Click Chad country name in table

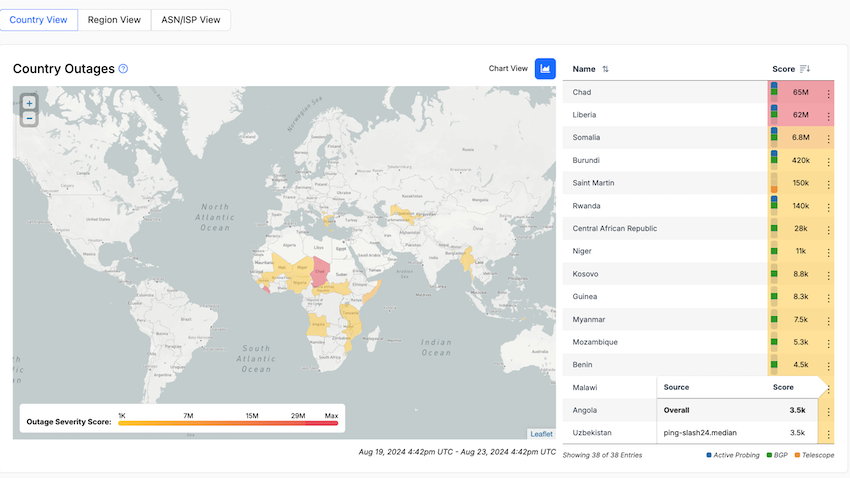(x=582, y=92)
